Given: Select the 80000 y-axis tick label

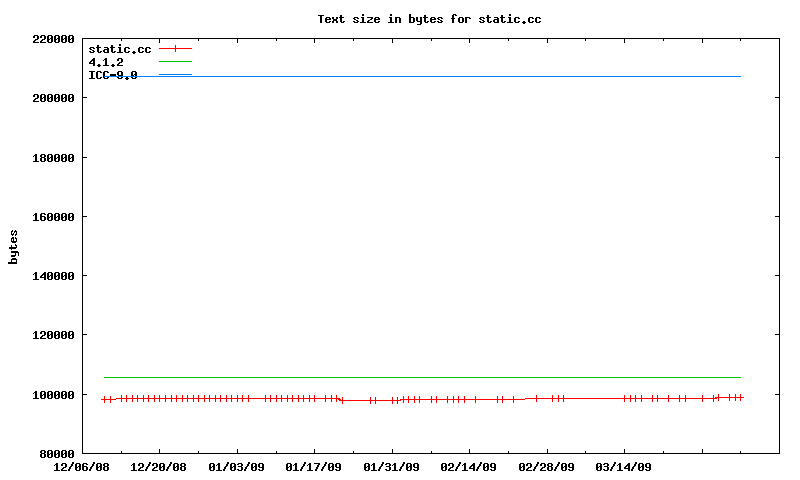Looking at the screenshot, I should click(x=57, y=453).
